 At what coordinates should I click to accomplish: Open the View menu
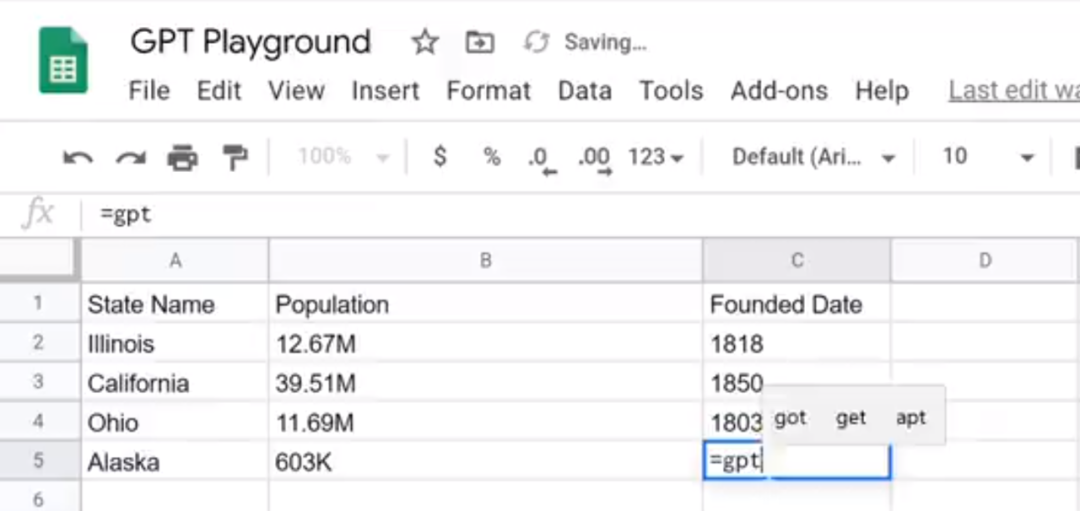click(296, 91)
